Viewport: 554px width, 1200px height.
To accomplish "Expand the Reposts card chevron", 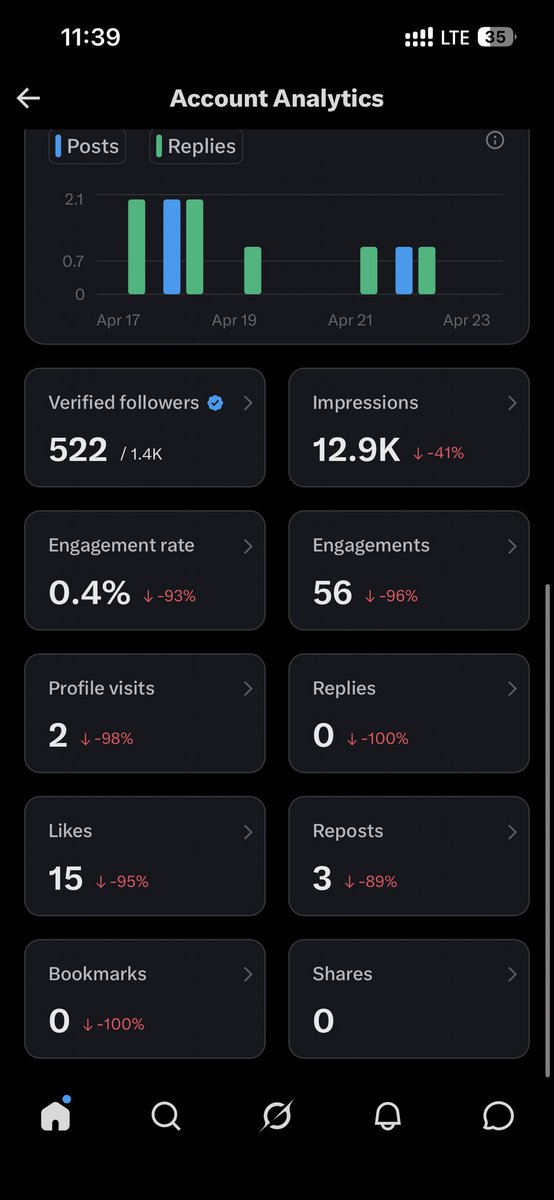I will (x=512, y=832).
